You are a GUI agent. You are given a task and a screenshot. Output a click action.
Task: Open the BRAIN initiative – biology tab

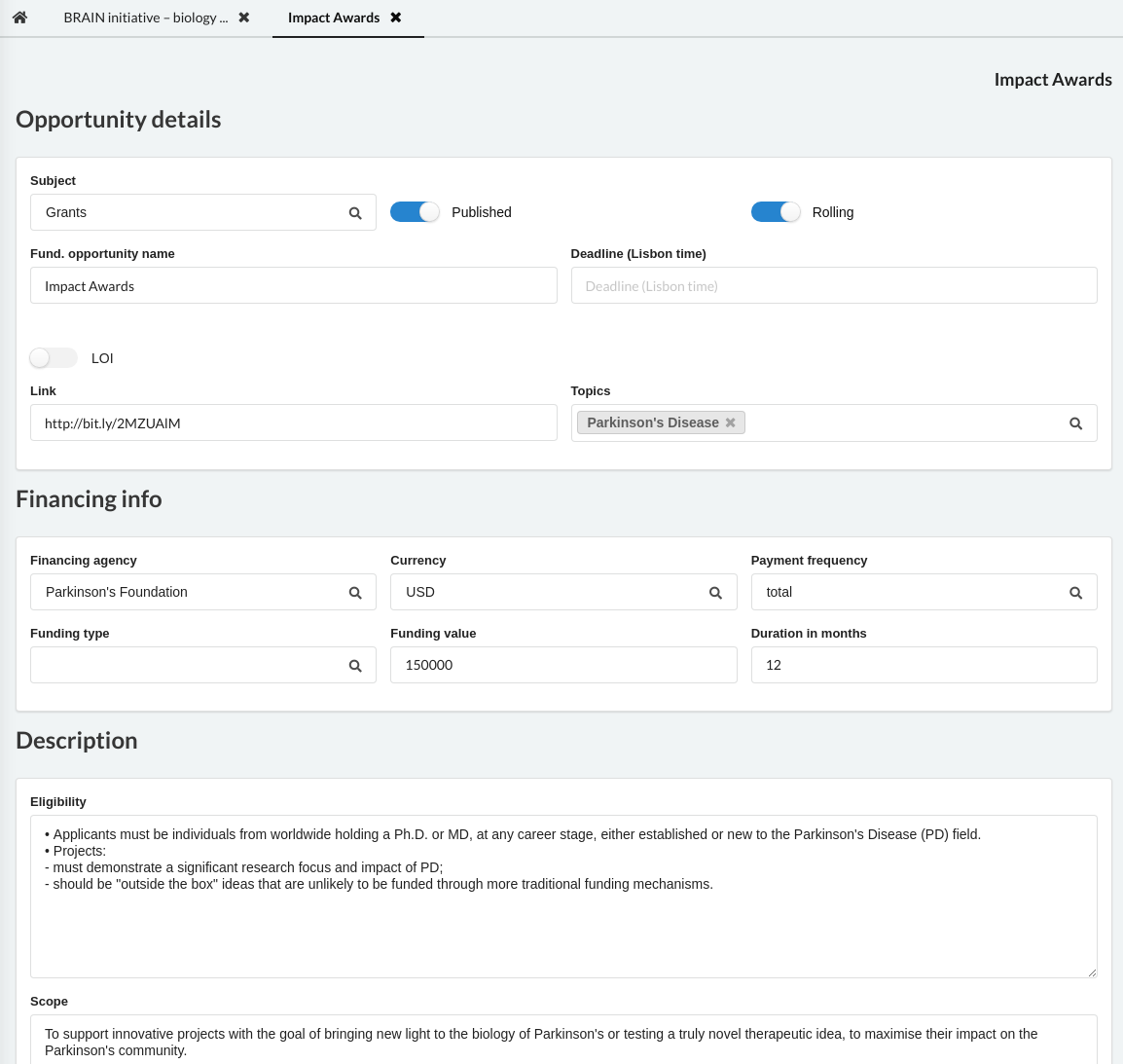145,18
